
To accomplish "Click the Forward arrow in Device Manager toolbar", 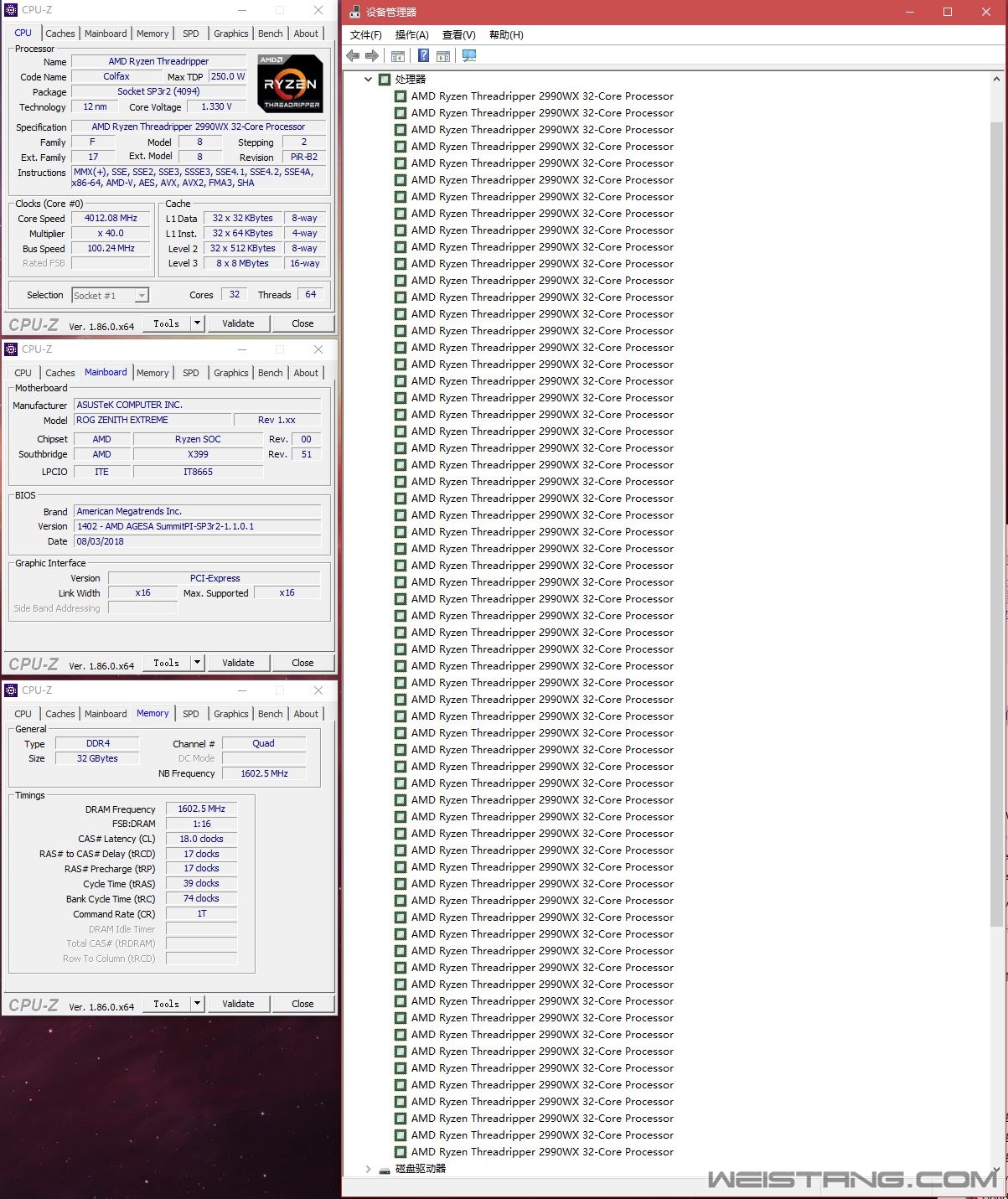I will click(x=372, y=56).
